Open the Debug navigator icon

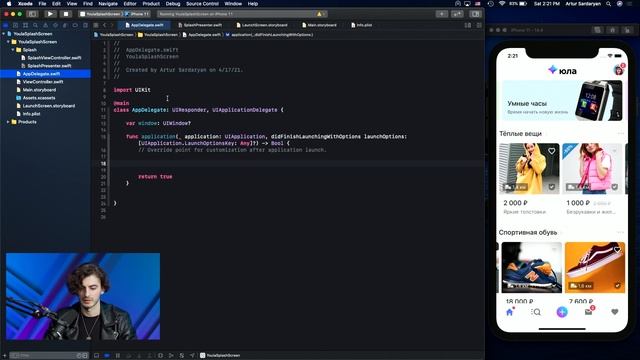coord(64,25)
